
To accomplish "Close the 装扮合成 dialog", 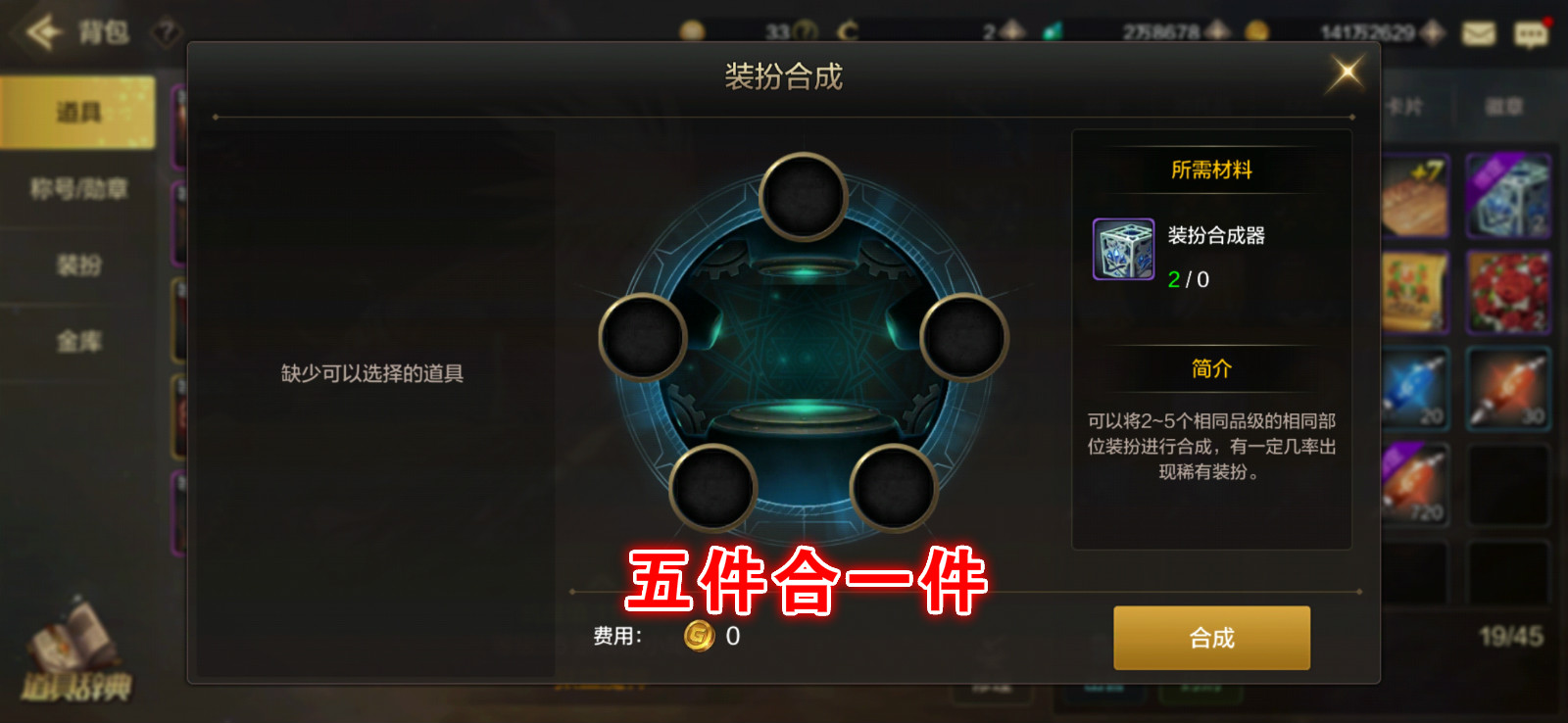I will 1346,72.
